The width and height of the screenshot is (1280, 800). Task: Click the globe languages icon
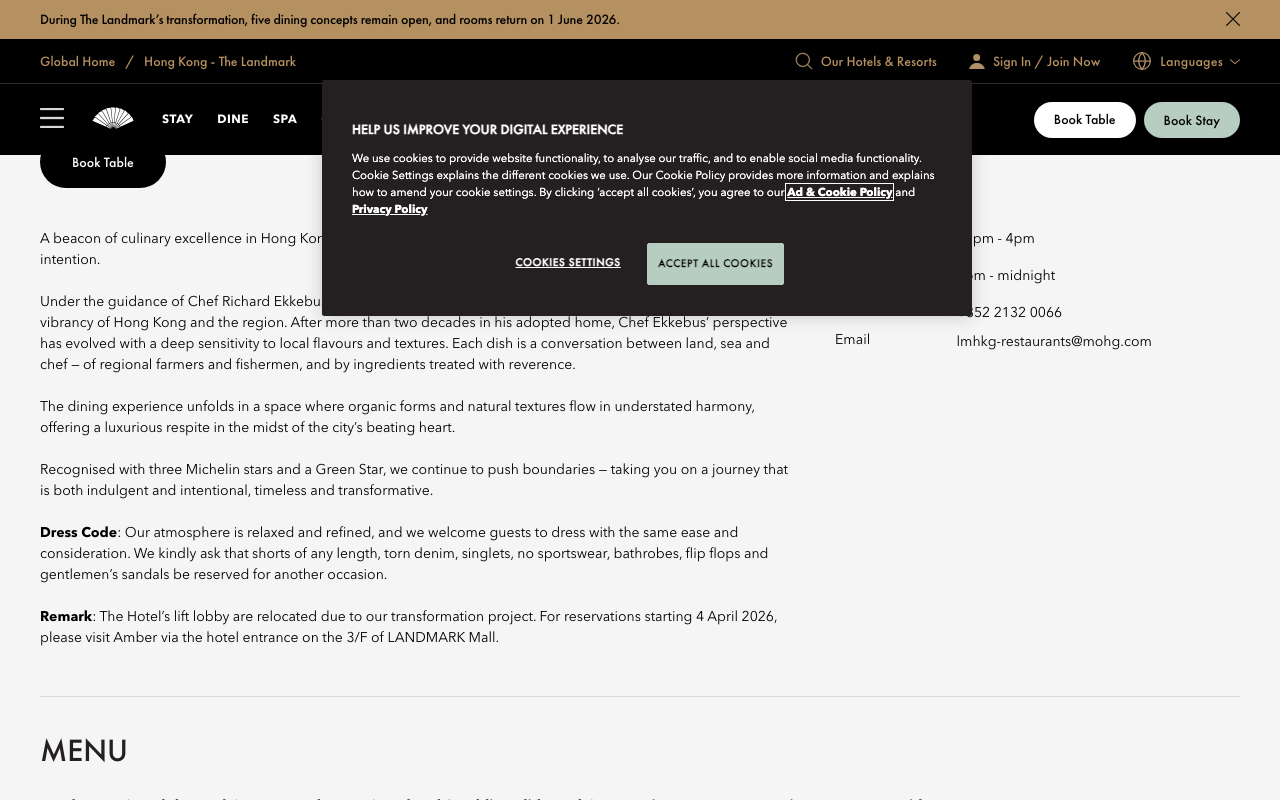coord(1142,61)
